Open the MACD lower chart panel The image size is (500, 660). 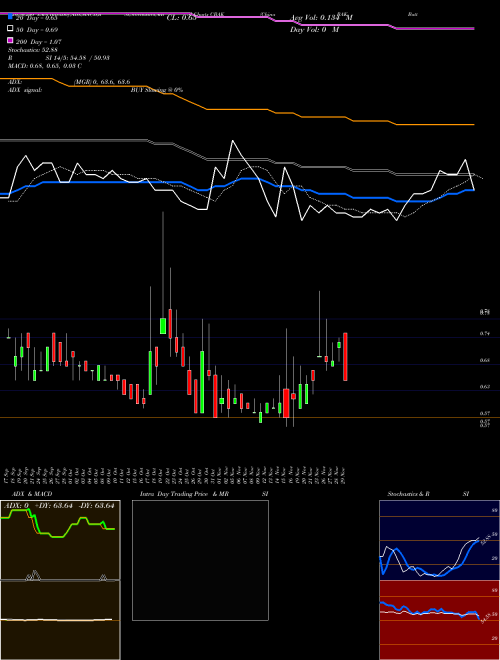[x=60, y=620]
